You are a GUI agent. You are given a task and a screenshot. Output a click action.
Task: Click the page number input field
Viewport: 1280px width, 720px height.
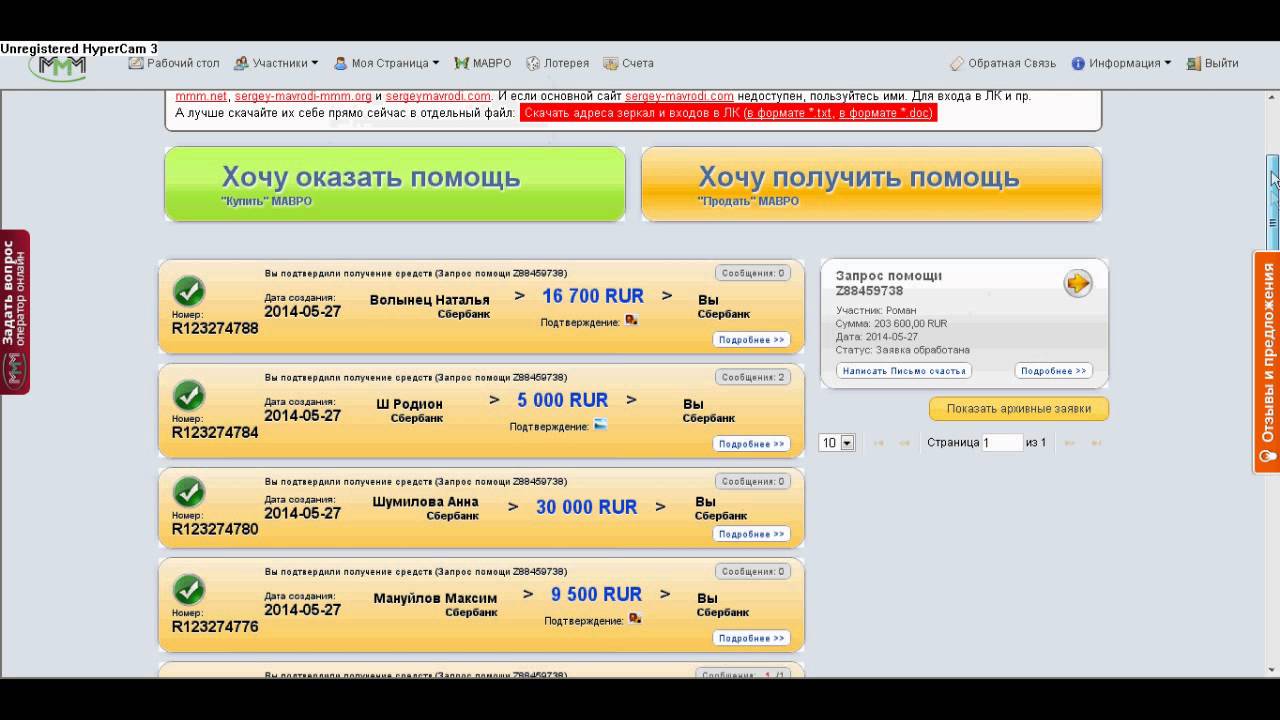coord(1002,442)
